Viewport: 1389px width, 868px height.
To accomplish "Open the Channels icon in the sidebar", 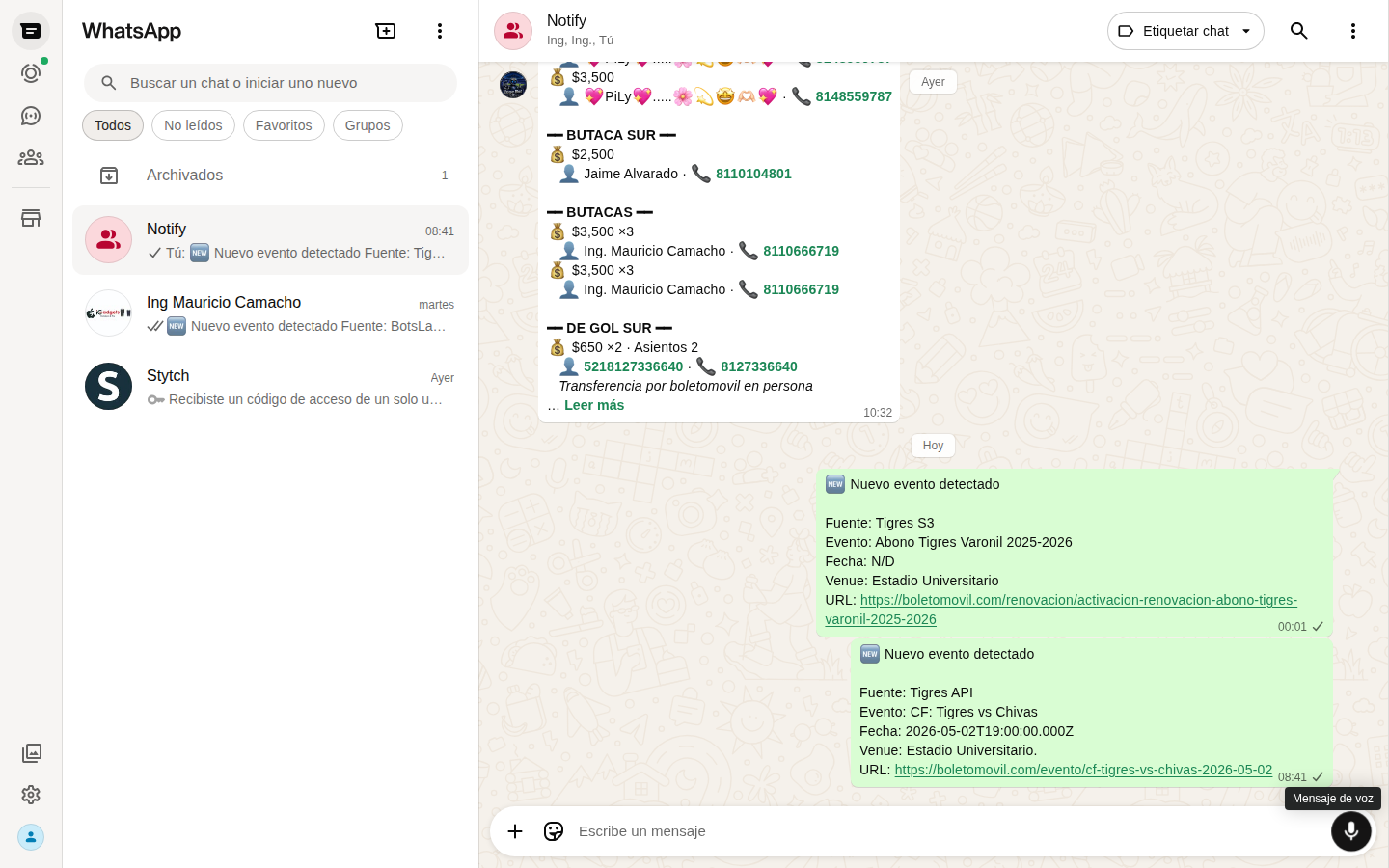I will pos(31,116).
